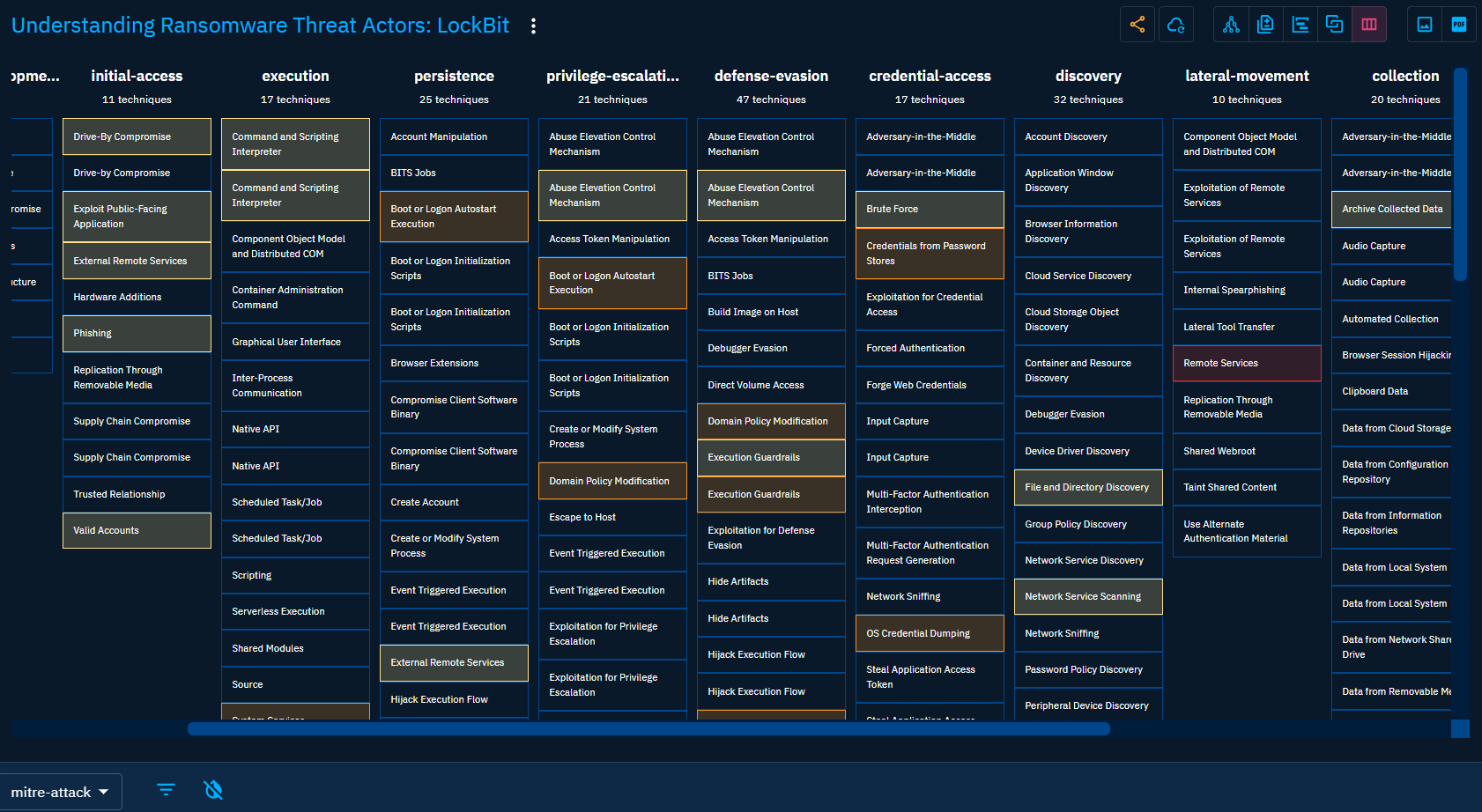Switch to the graph view icon
Image resolution: width=1482 pixels, height=812 pixels.
pos(1231,25)
